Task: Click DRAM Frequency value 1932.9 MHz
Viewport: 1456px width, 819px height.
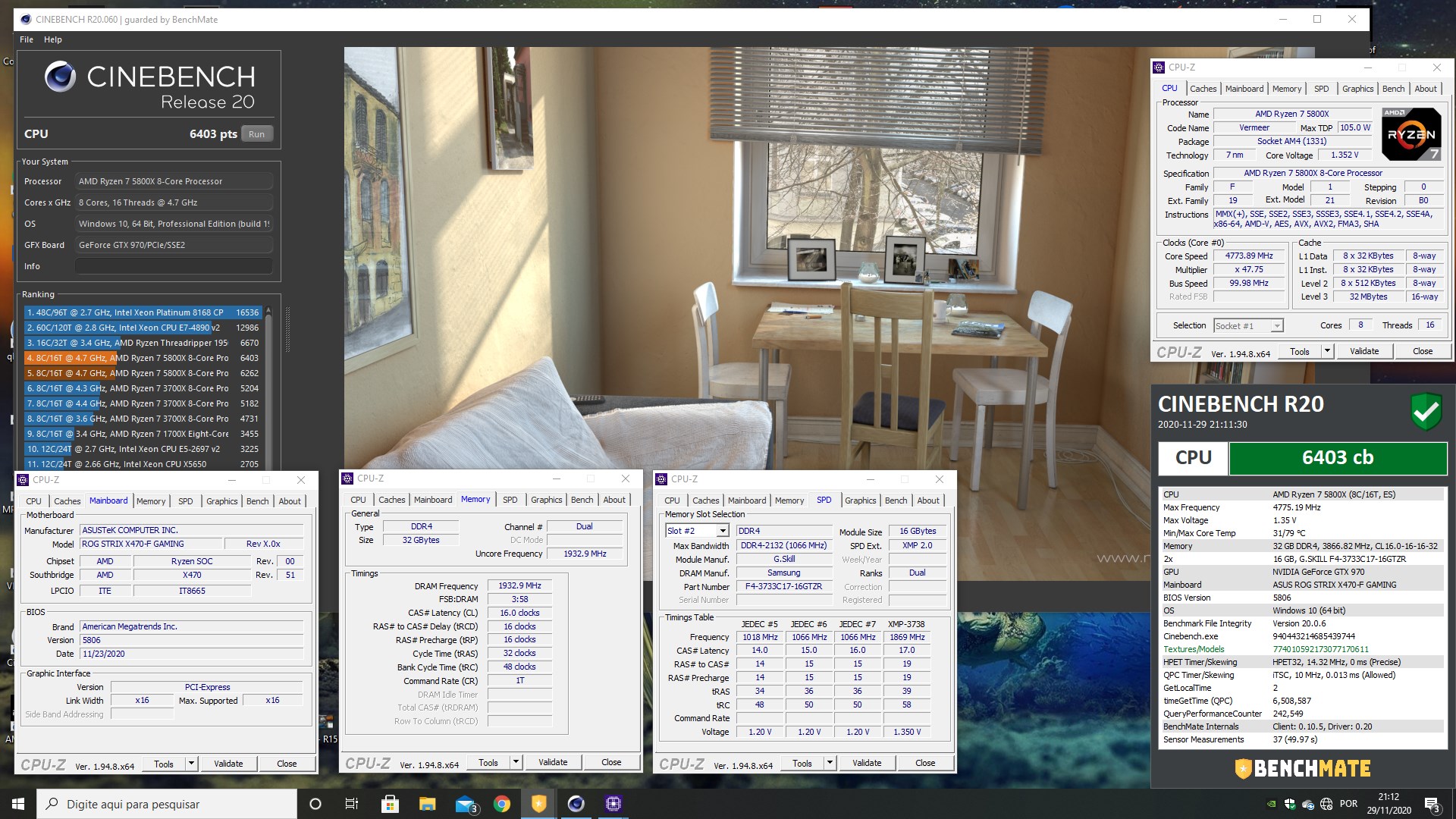Action: pos(520,586)
